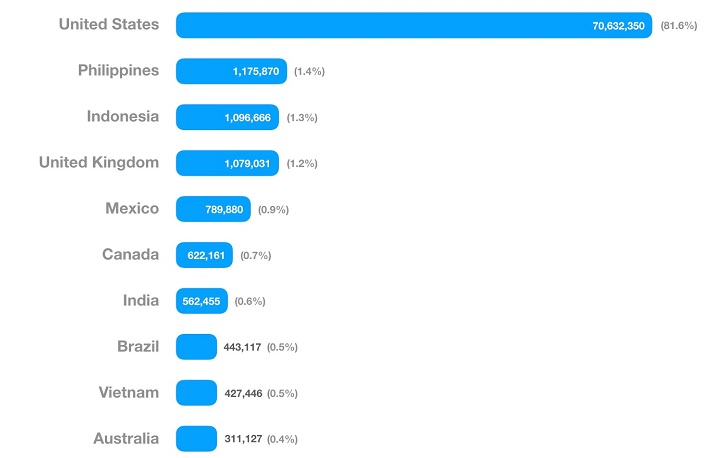This screenshot has height=458, width=723.
Task: Click the Australia value 311,127
Action: point(243,439)
